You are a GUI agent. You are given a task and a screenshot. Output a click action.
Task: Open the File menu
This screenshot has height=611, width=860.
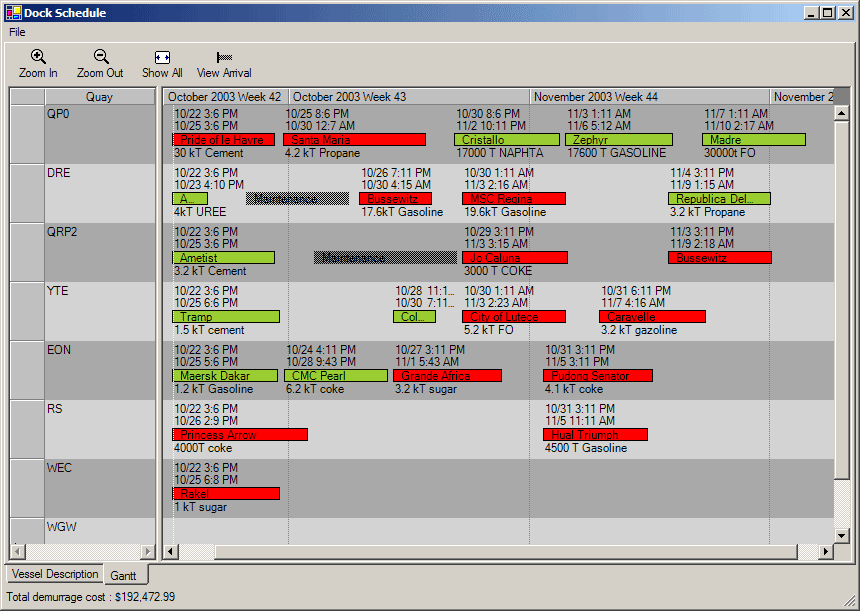pyautogui.click(x=17, y=32)
